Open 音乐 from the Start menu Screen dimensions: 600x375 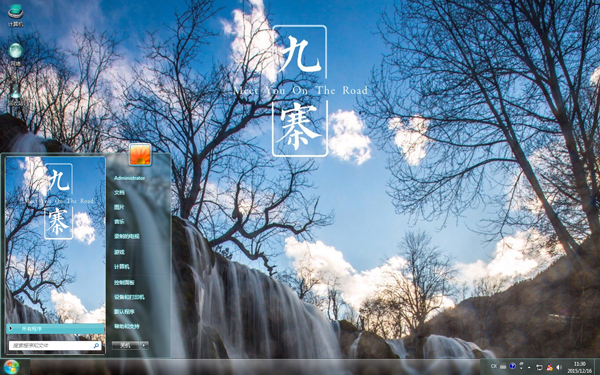tap(119, 222)
